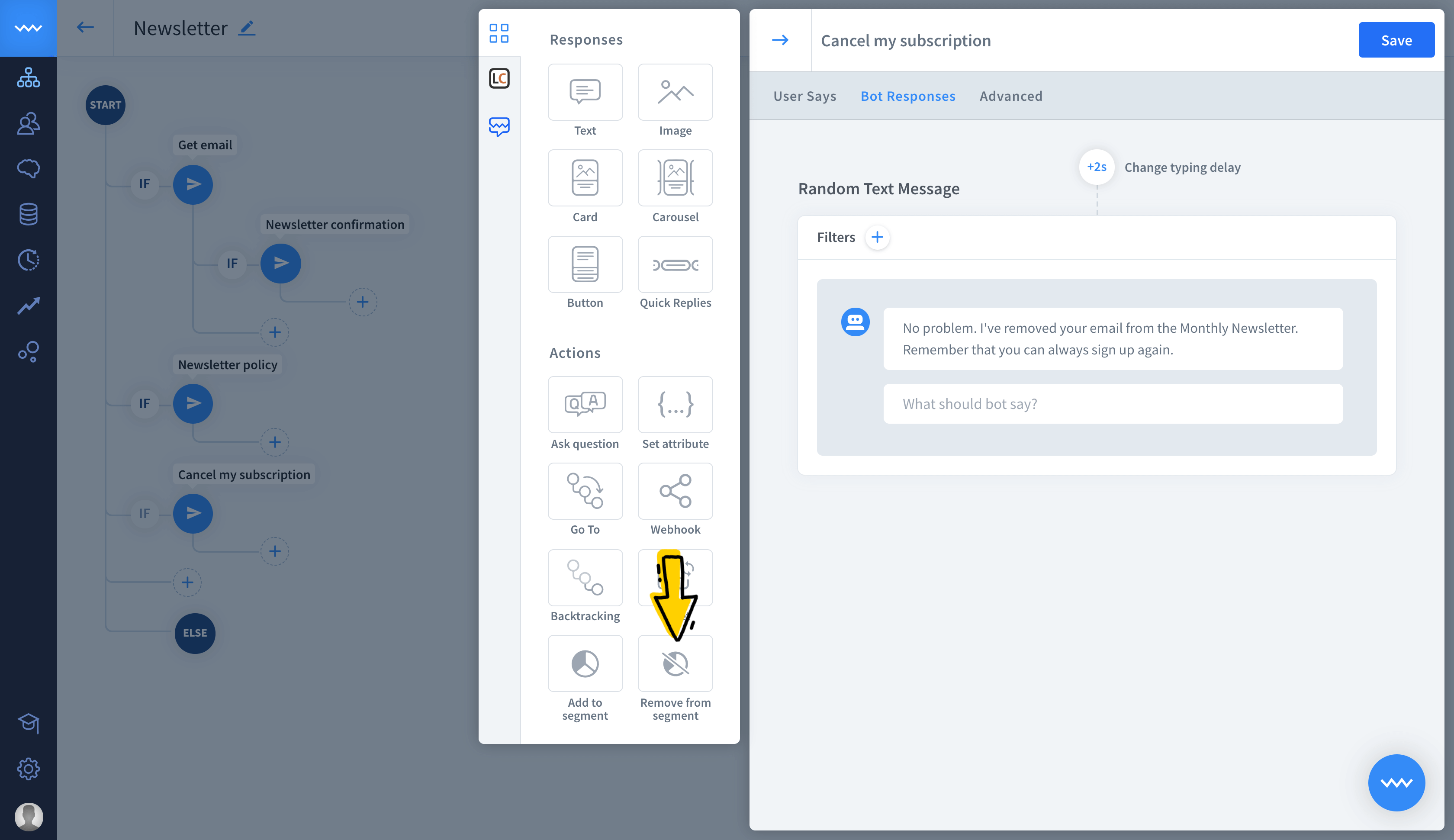This screenshot has height=840, width=1454.
Task: Click the ELSE node in the flow tree
Action: 194,633
